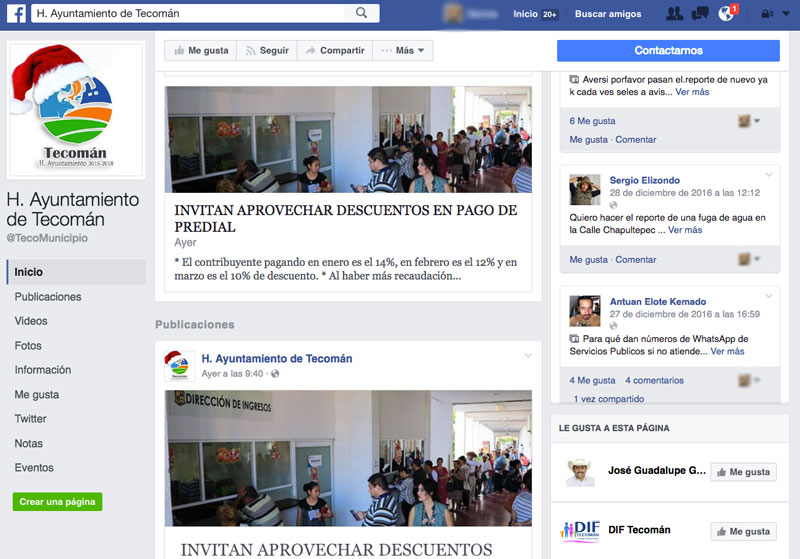Viewport: 800px width, 559px height.
Task: Open Buscar amigos link
Action: [x=608, y=14]
